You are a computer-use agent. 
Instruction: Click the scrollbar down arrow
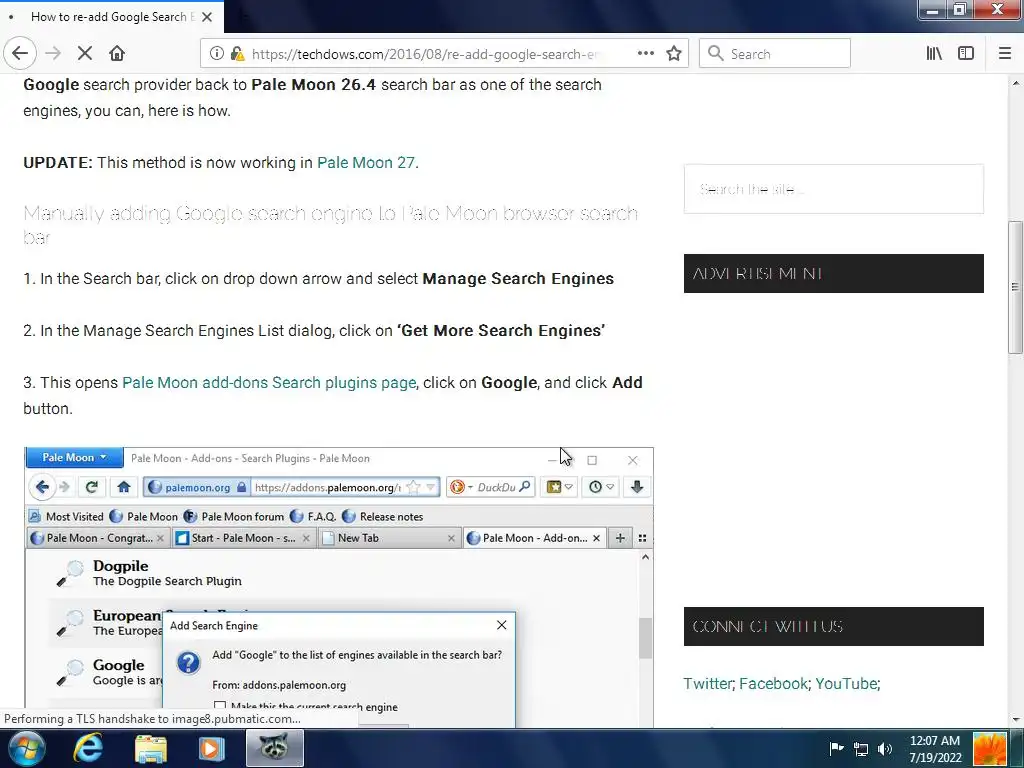[1016, 720]
